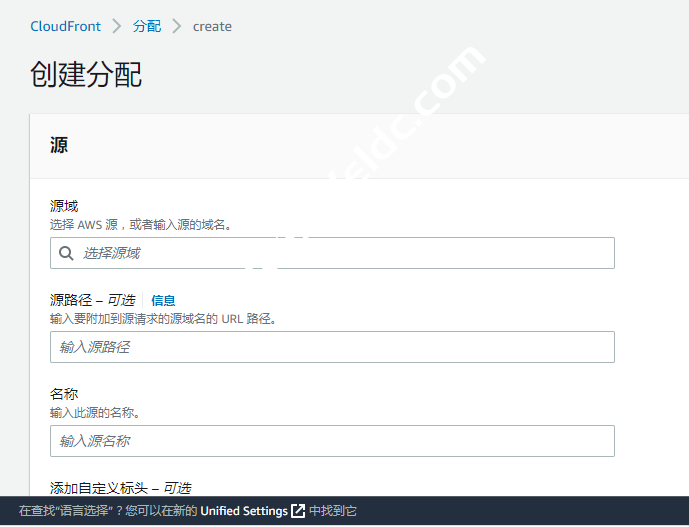Click the 源路径 – 可选 label
This screenshot has height=527, width=689.
coord(92,300)
